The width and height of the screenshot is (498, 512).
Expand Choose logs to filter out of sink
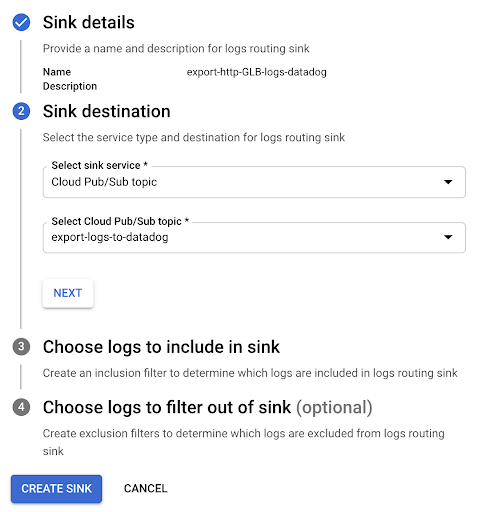click(x=208, y=407)
